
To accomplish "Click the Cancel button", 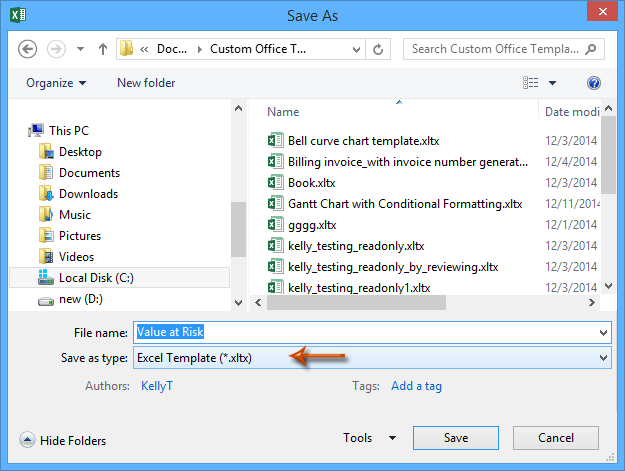I will tap(555, 438).
